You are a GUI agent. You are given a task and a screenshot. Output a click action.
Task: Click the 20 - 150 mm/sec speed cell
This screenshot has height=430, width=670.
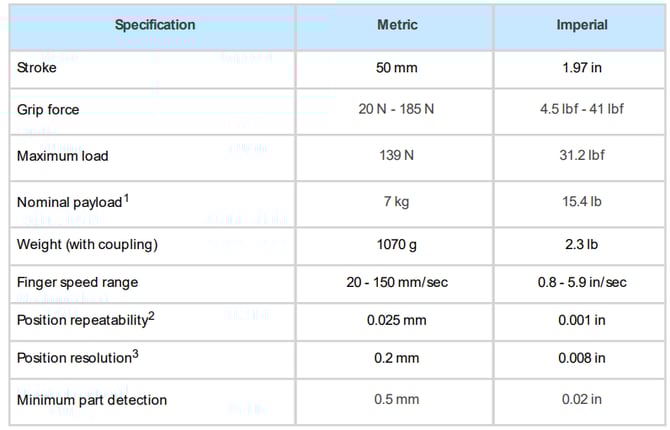397,283
